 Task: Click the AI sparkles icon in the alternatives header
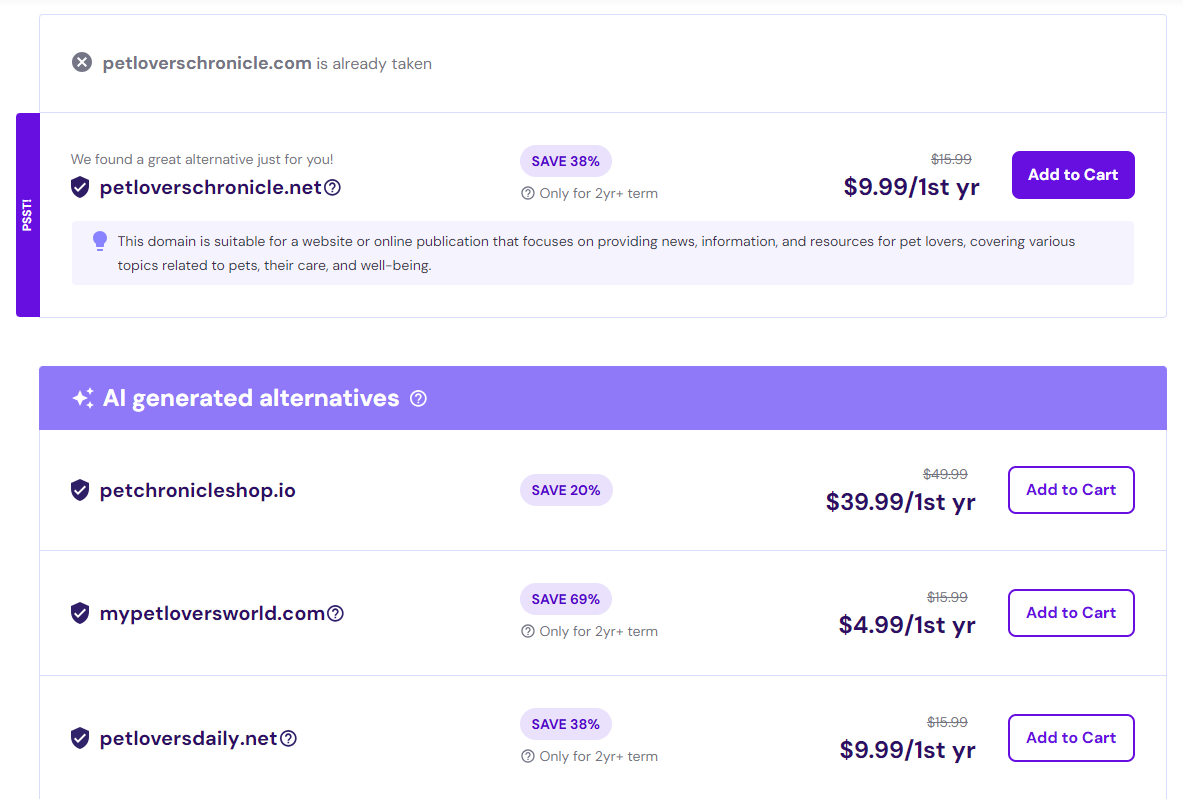(x=84, y=397)
